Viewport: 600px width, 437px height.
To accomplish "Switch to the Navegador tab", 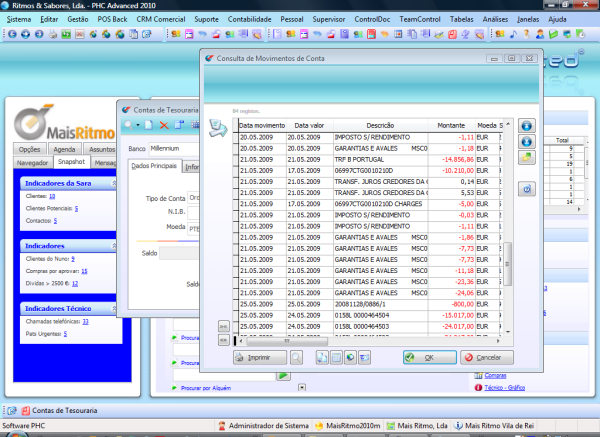I will point(32,163).
